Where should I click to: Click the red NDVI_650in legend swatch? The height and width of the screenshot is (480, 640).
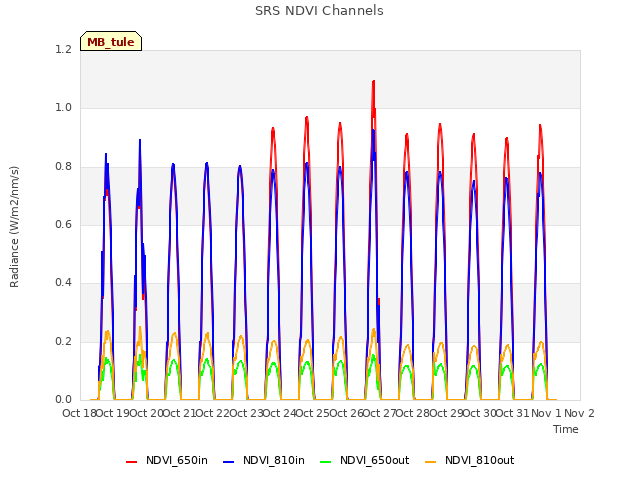click(131, 461)
